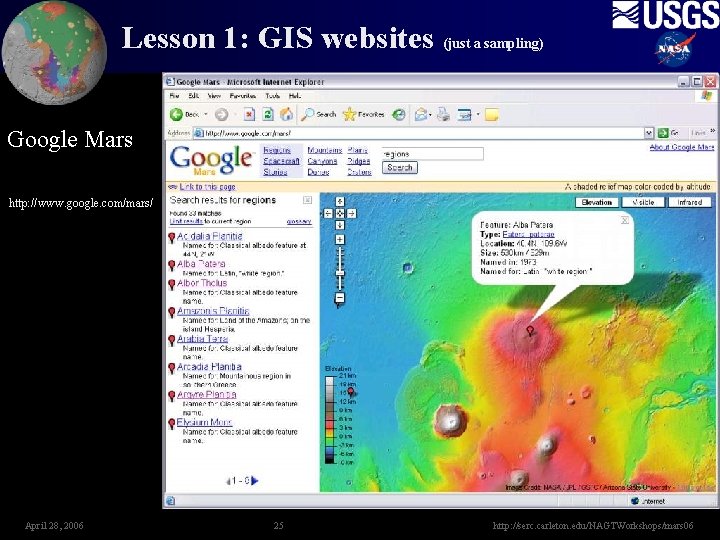Viewport: 720px width, 540px height.
Task: Zoom in with the plus button
Action: coord(340,240)
